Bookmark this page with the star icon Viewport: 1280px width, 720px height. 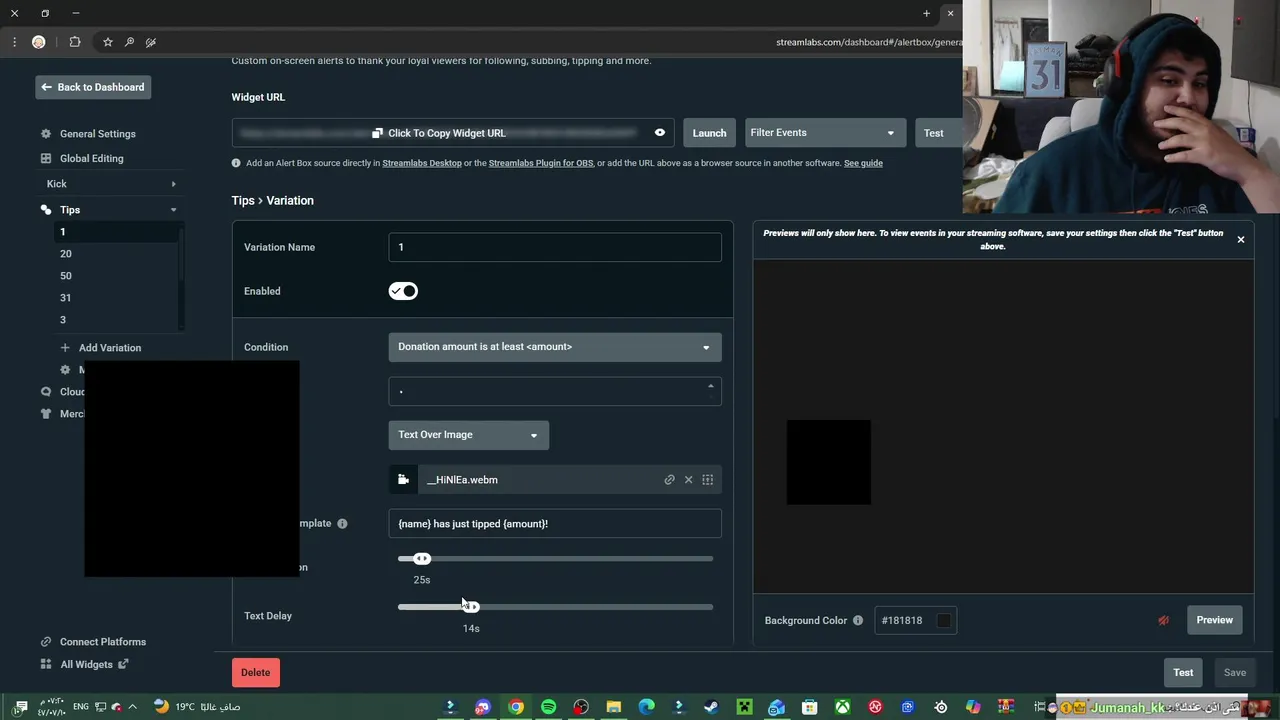107,42
